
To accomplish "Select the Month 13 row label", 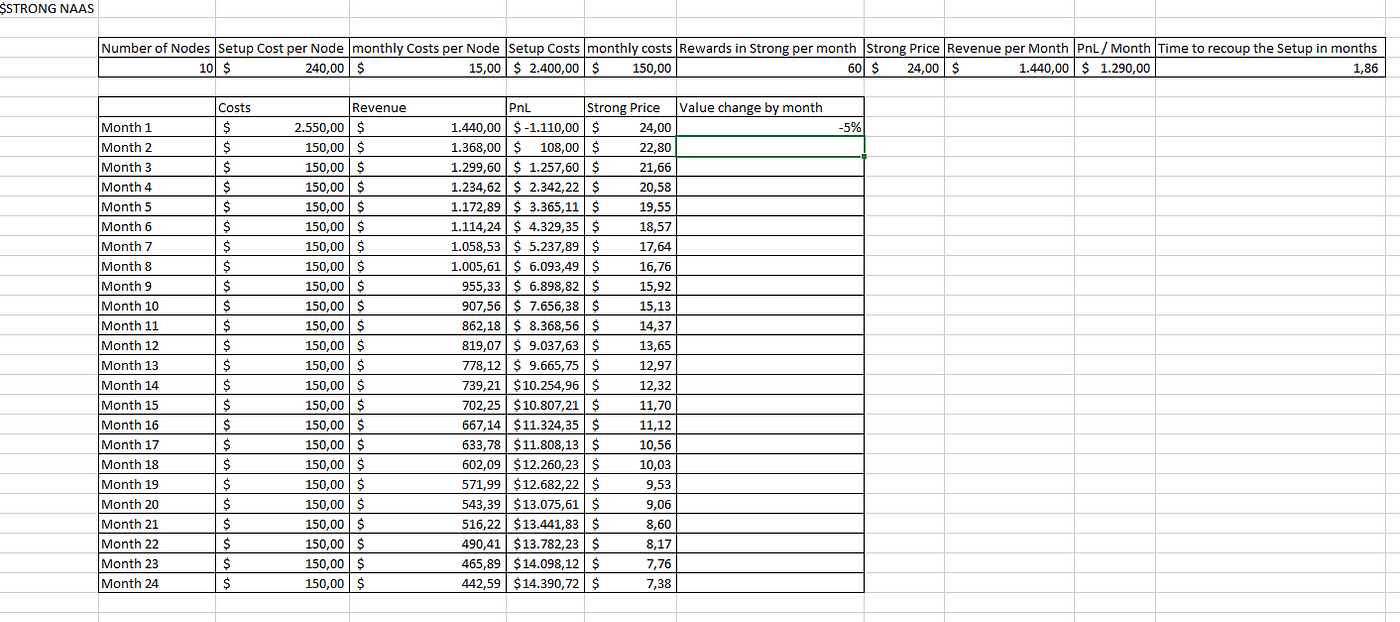I will [157, 365].
